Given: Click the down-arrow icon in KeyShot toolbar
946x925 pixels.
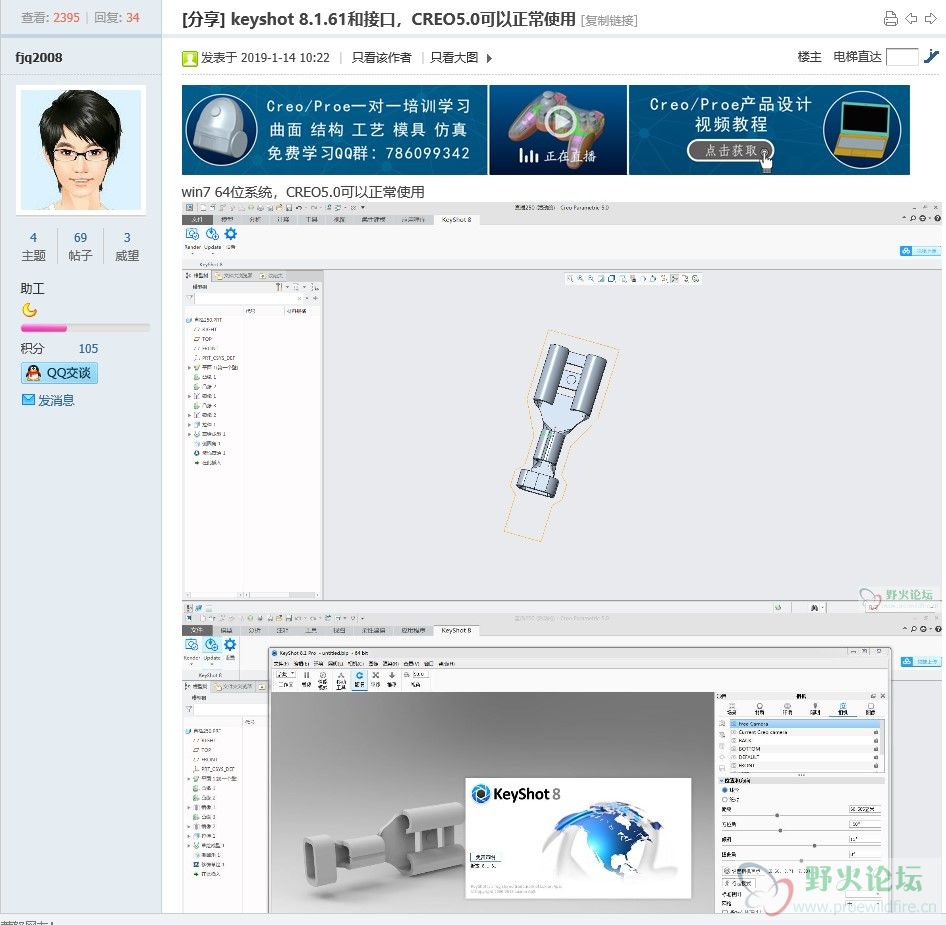Looking at the screenshot, I should (x=392, y=676).
